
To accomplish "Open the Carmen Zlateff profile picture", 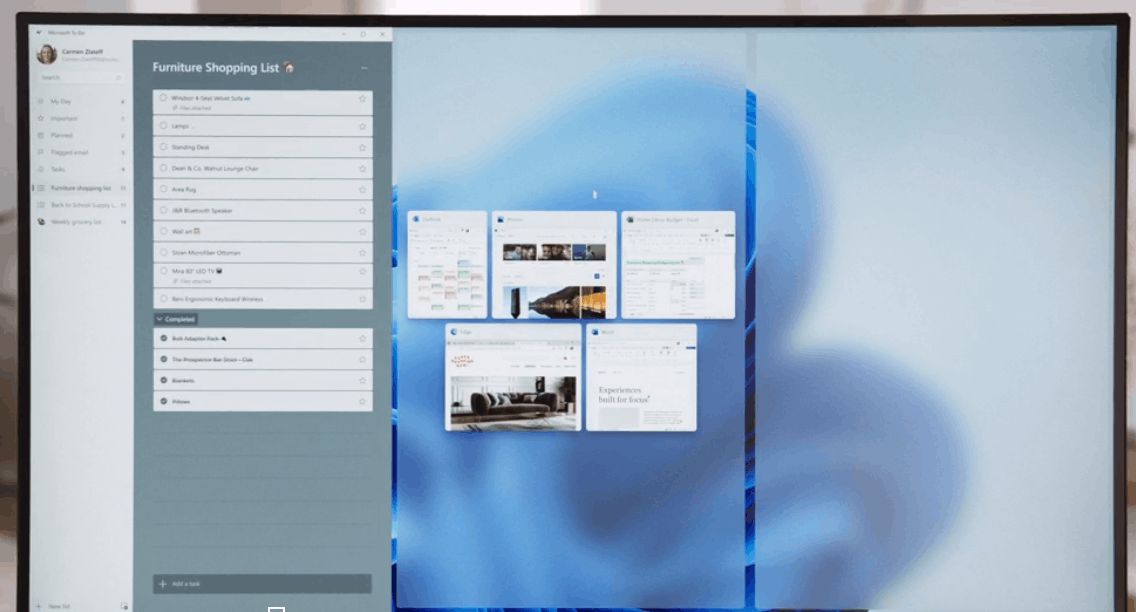I will (x=47, y=55).
